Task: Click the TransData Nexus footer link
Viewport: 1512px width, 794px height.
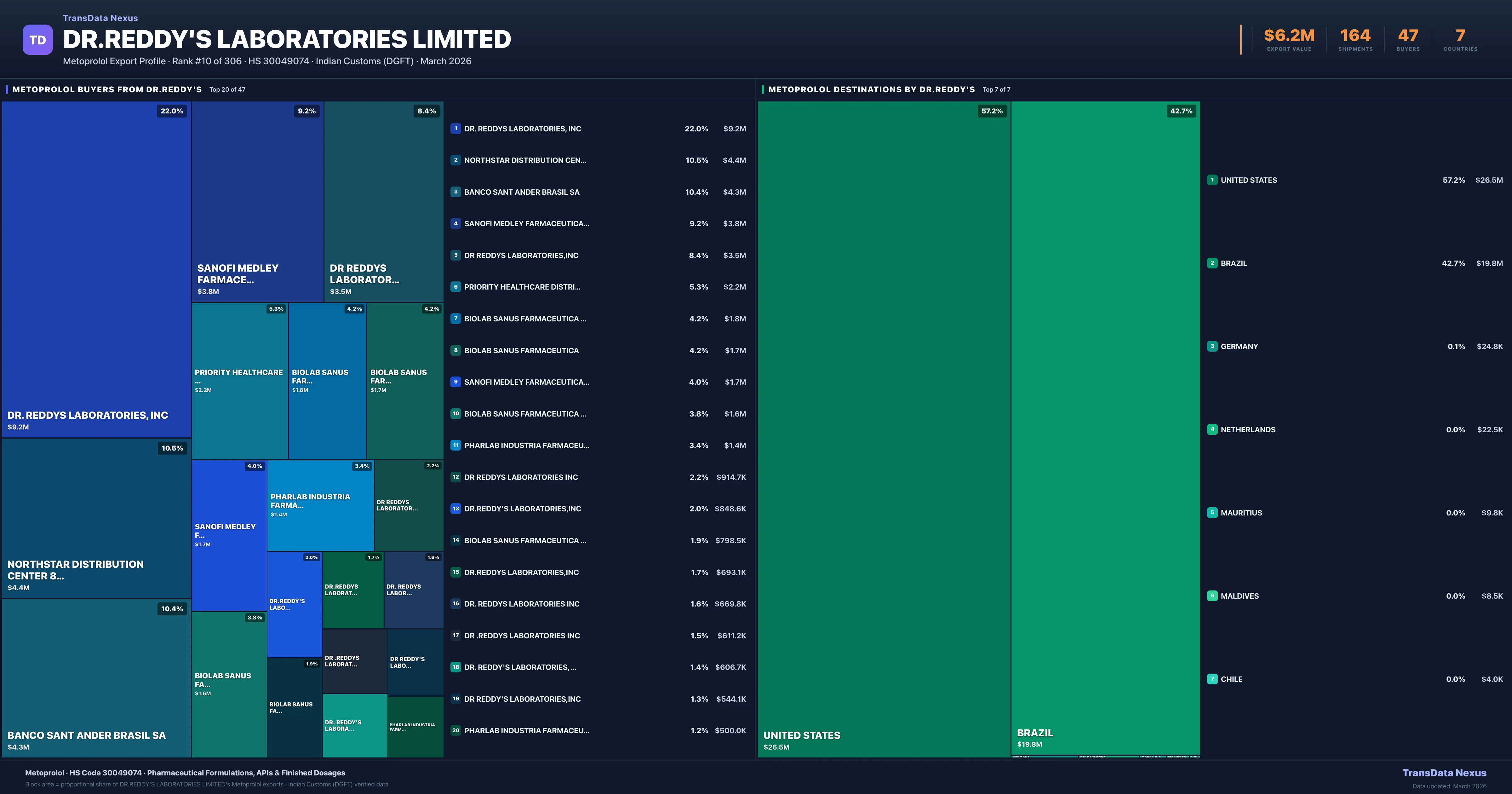Action: [x=1444, y=773]
